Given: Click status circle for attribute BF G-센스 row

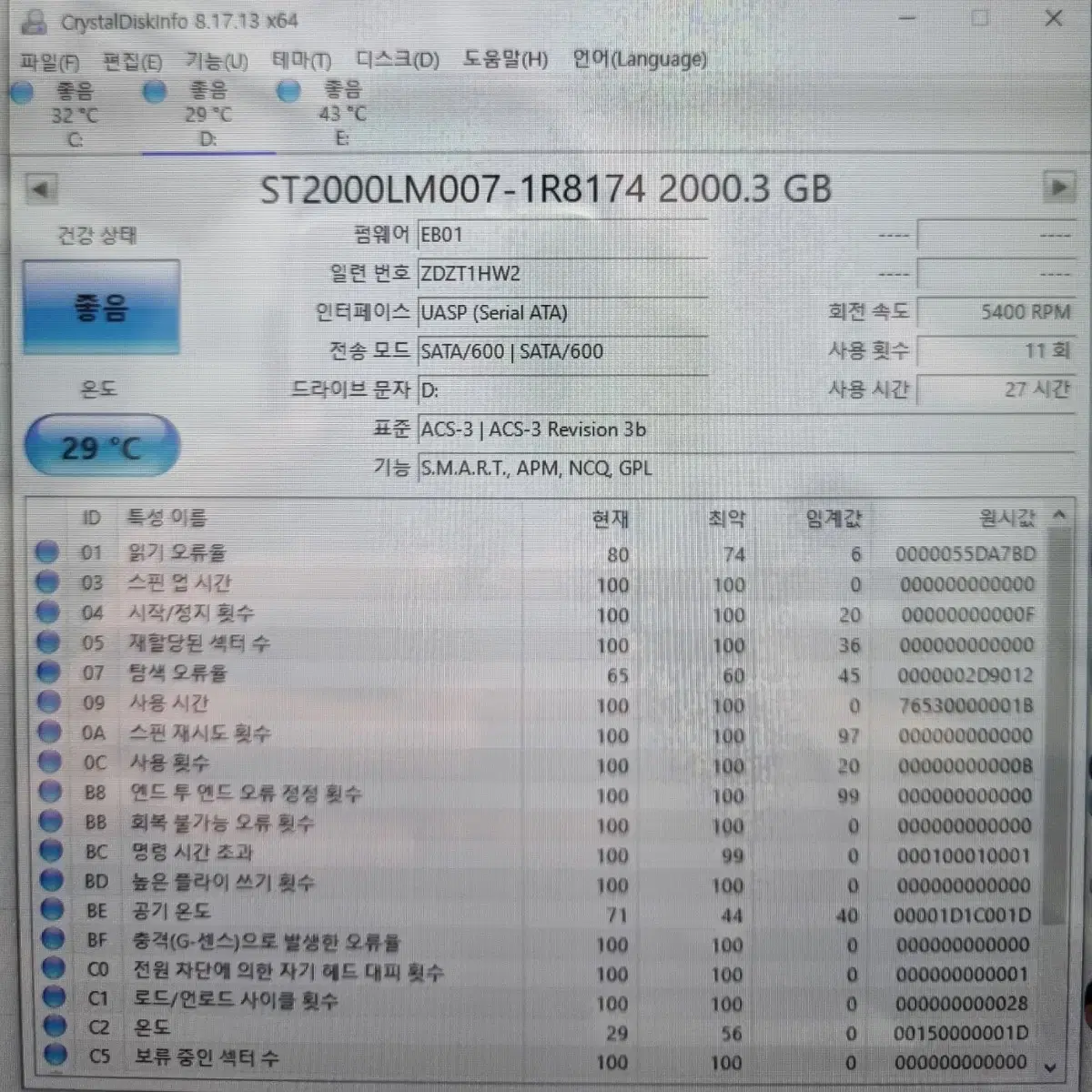Looking at the screenshot, I should (x=54, y=939).
